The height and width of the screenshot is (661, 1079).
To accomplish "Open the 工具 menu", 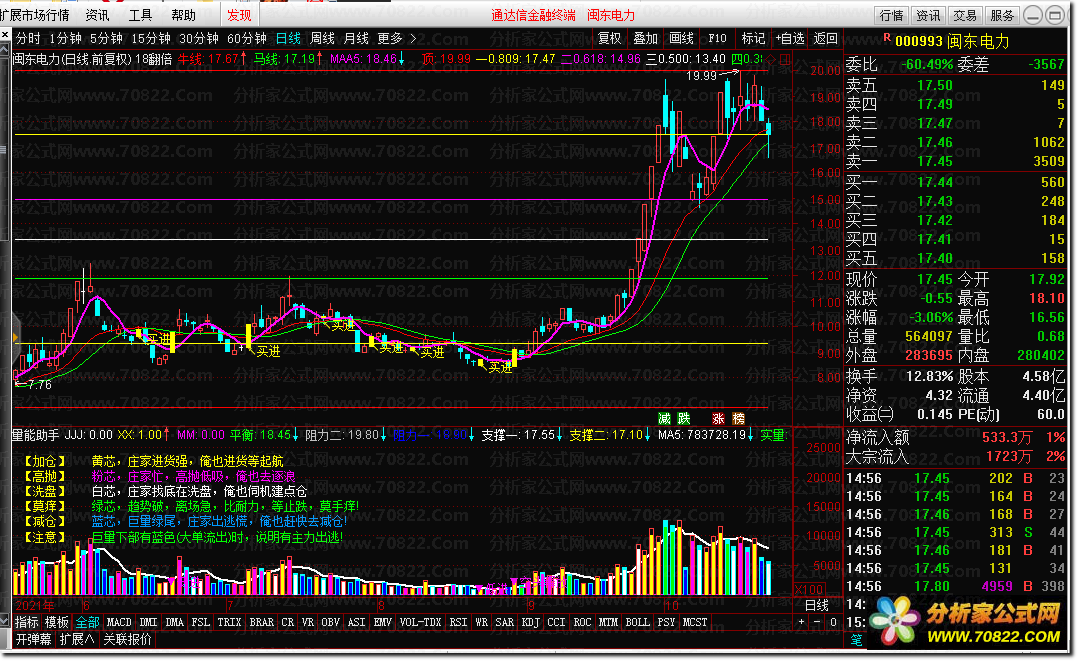I will click(x=140, y=15).
